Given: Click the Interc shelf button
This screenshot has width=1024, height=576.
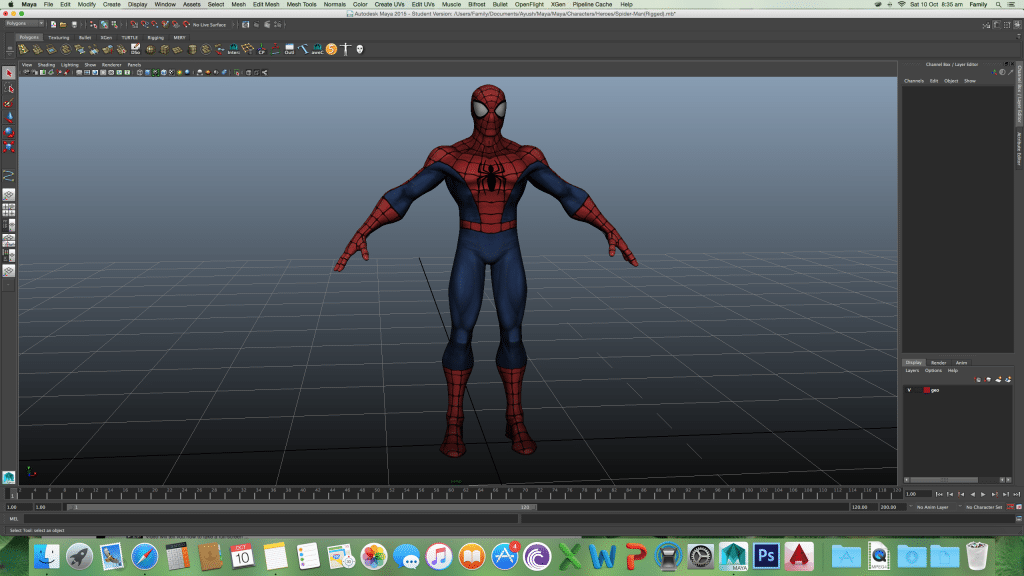Looking at the screenshot, I should click(233, 49).
